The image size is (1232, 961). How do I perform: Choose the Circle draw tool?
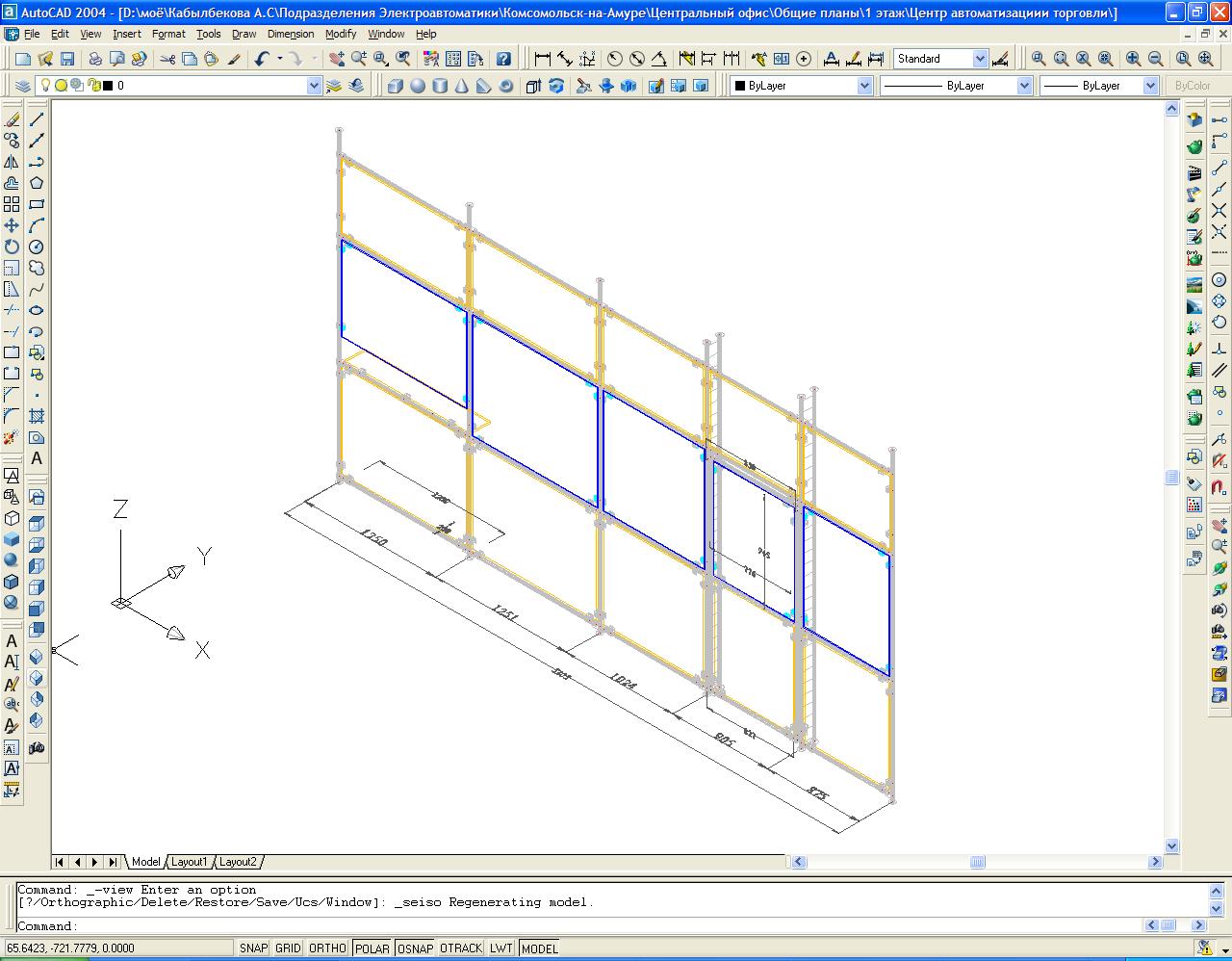tap(37, 247)
